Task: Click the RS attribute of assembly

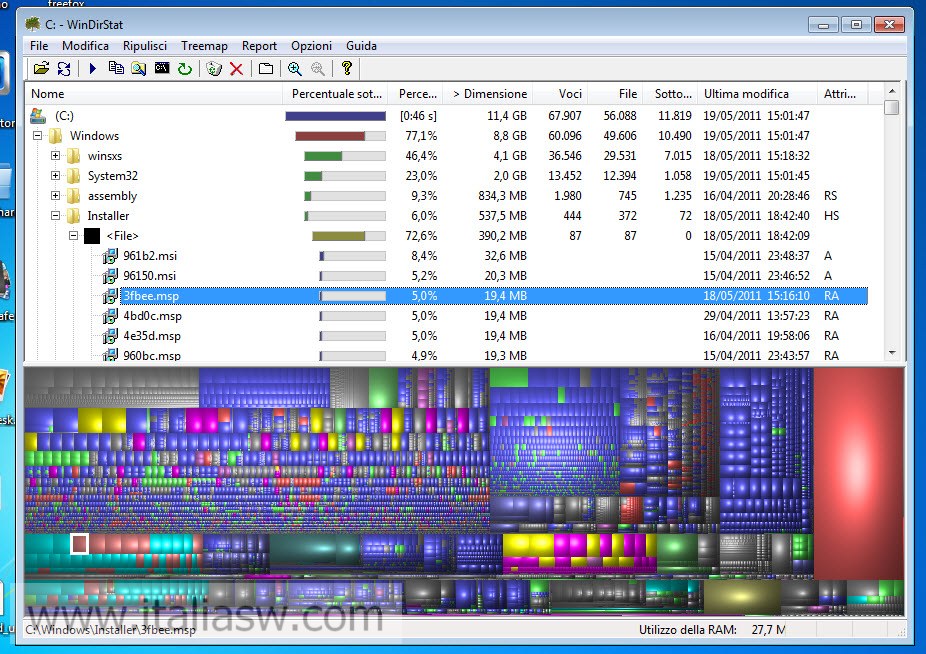Action: click(830, 196)
